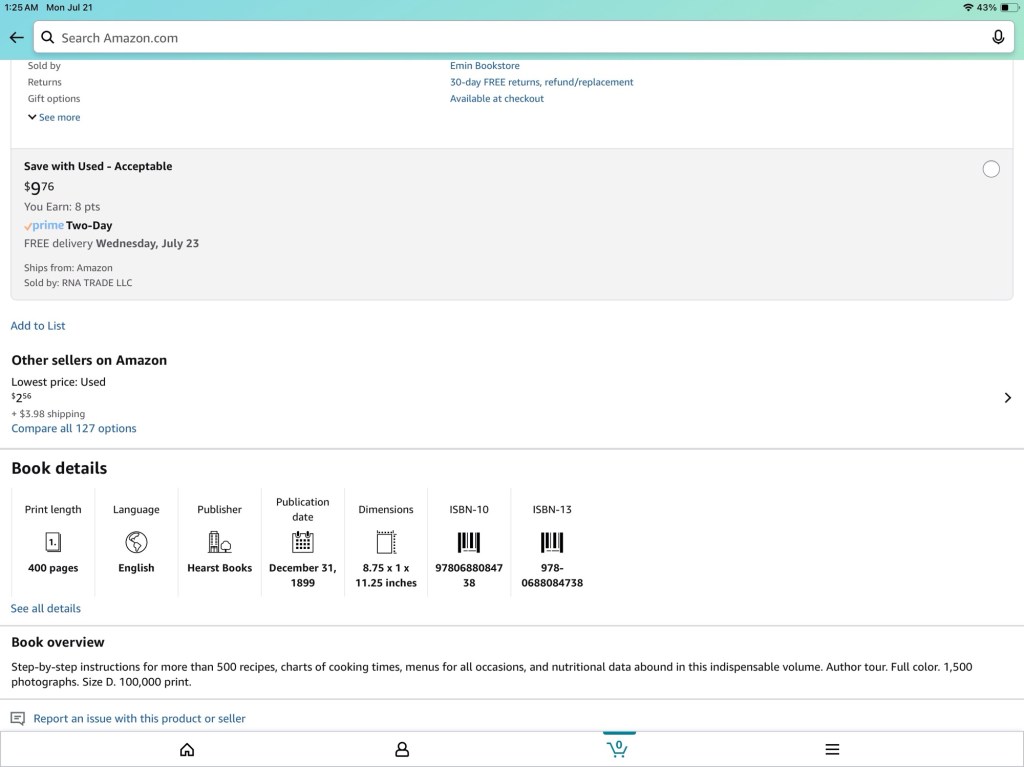The height and width of the screenshot is (767, 1024).
Task: Tap the Hearst Books publisher icon
Action: (x=219, y=542)
